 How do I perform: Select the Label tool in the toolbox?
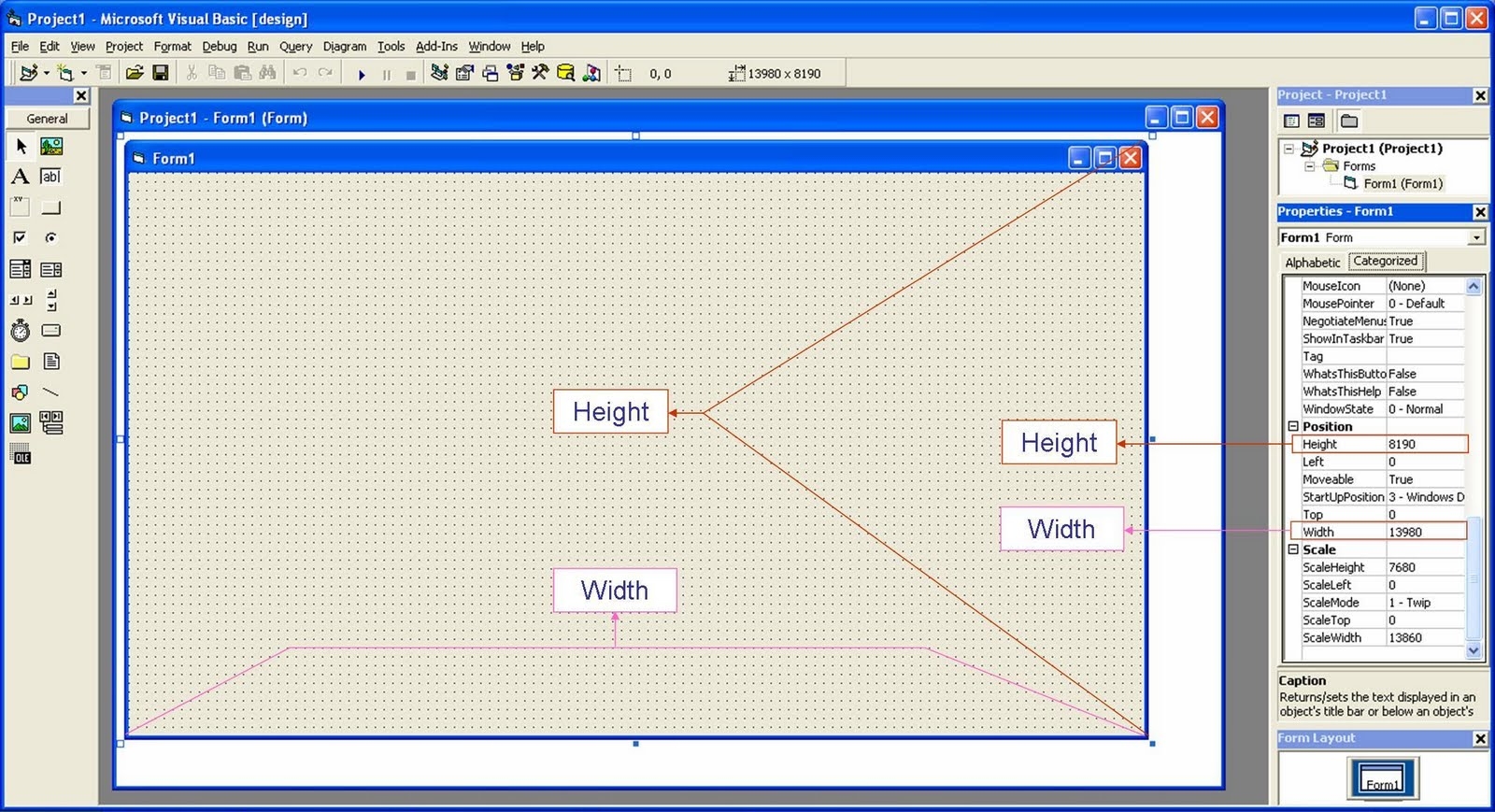click(20, 177)
